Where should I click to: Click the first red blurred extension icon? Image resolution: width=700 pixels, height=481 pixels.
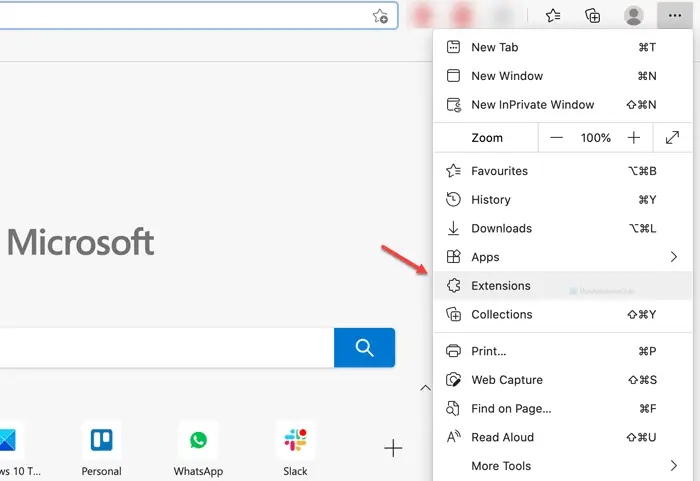pyautogui.click(x=422, y=16)
